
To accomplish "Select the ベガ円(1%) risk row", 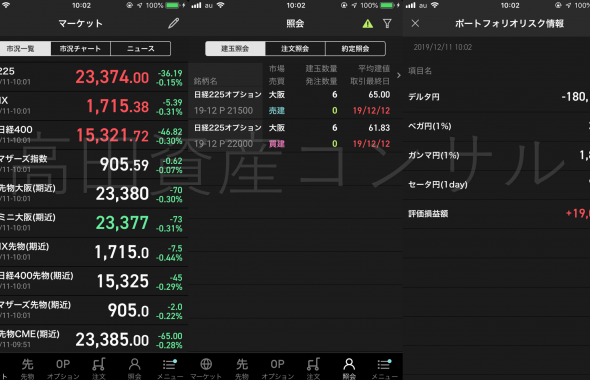I will pos(496,126).
